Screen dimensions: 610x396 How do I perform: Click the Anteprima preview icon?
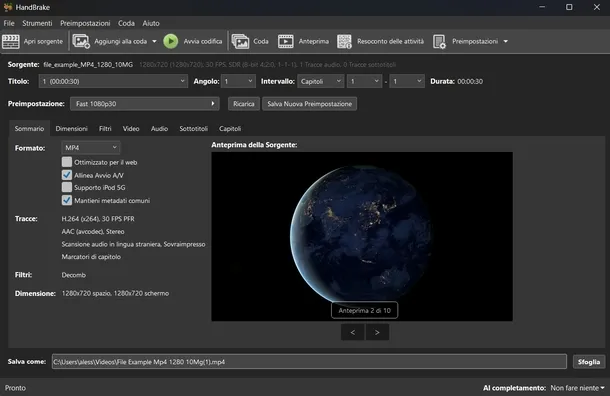coord(286,41)
